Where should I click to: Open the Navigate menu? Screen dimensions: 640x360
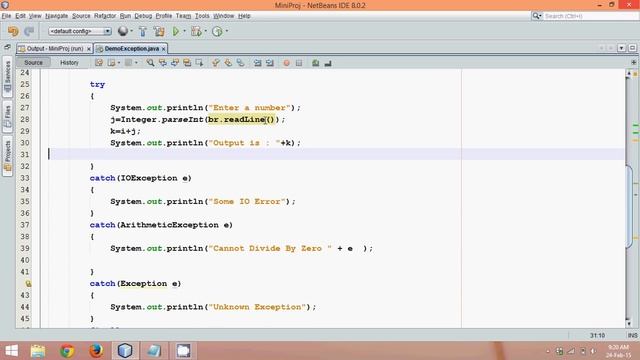point(56,16)
